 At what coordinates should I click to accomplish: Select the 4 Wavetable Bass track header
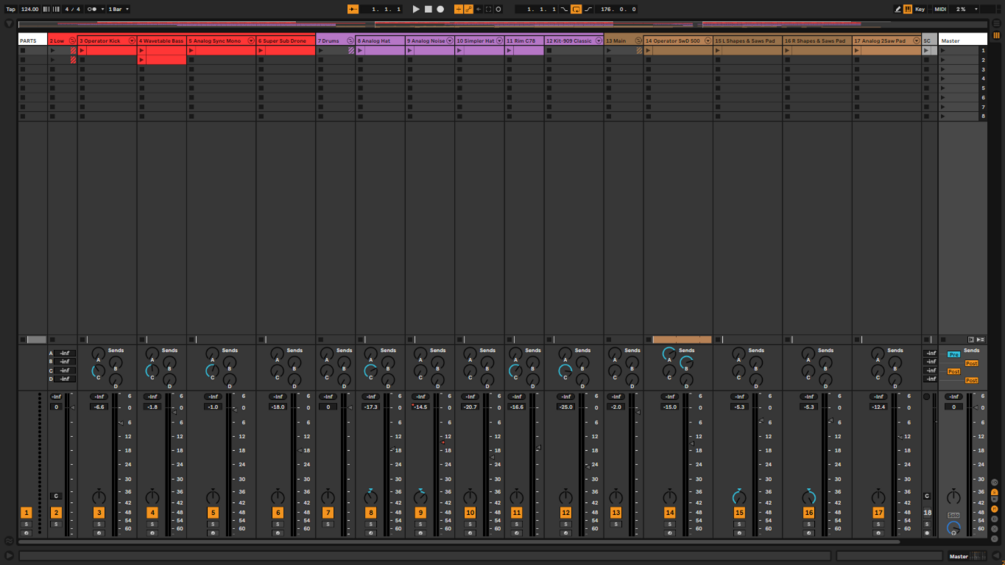(x=162, y=40)
